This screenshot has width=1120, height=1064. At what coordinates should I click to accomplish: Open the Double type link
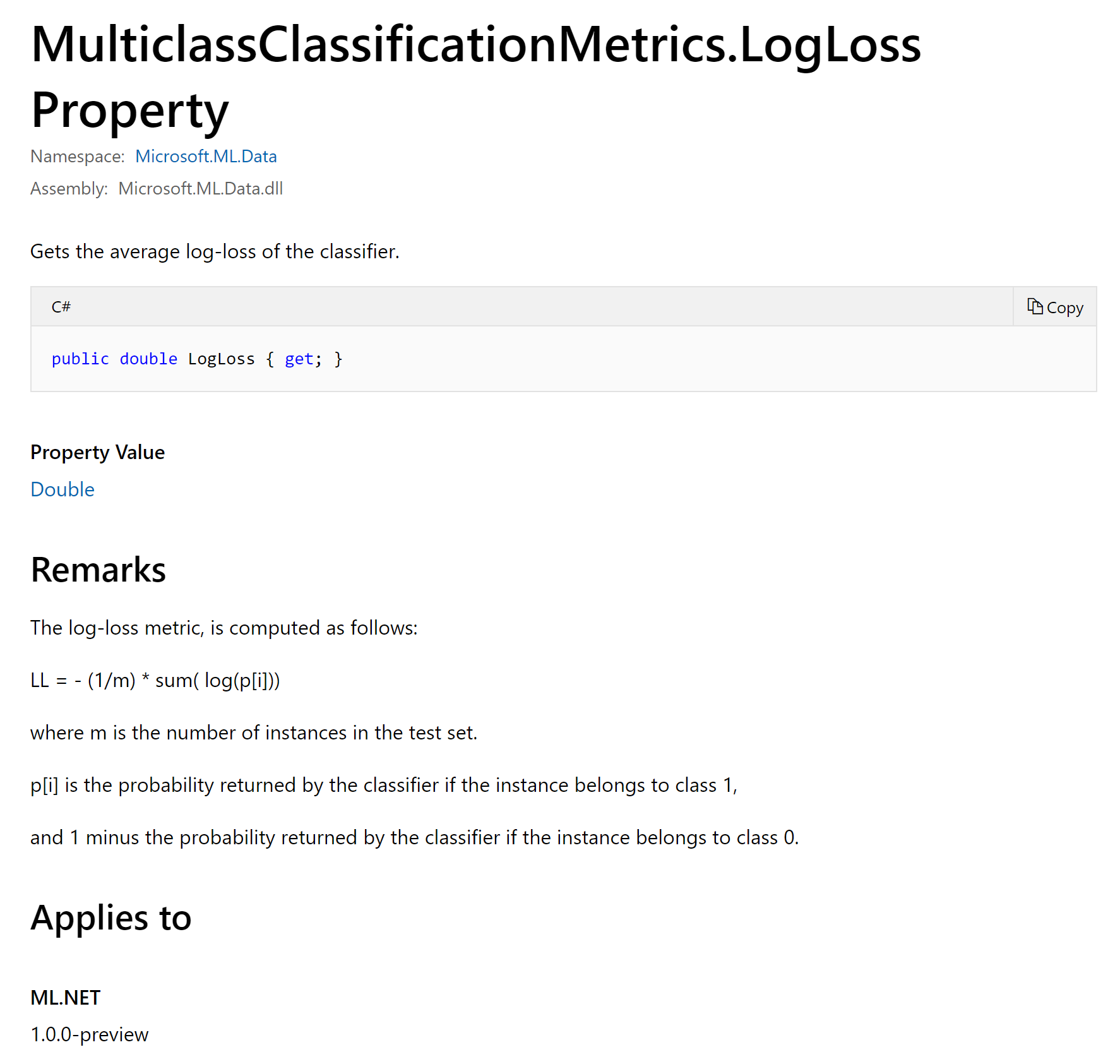[x=63, y=489]
